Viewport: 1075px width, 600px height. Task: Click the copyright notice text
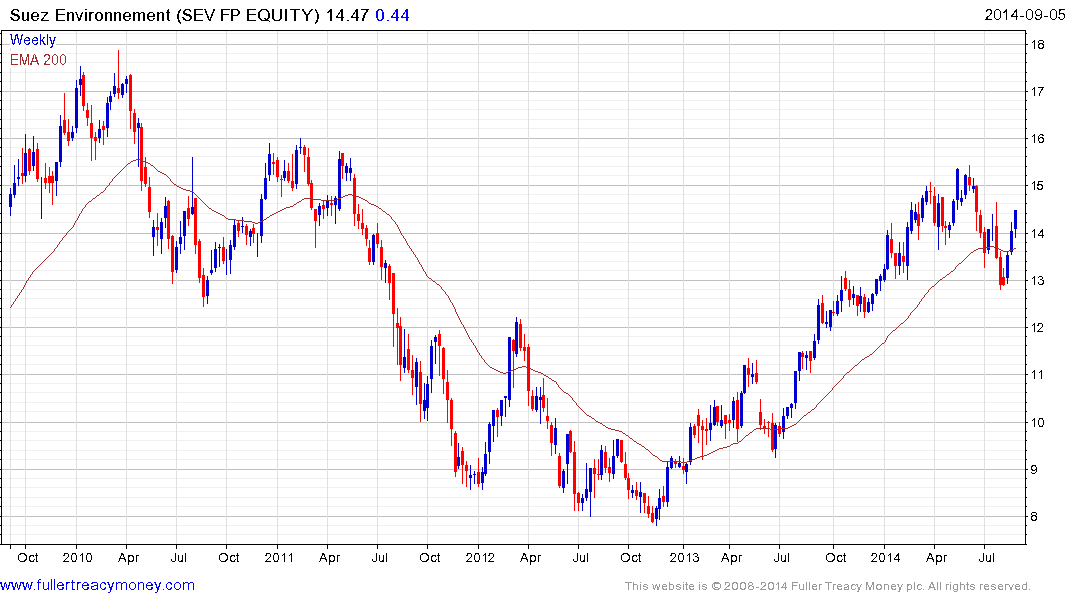coord(828,586)
